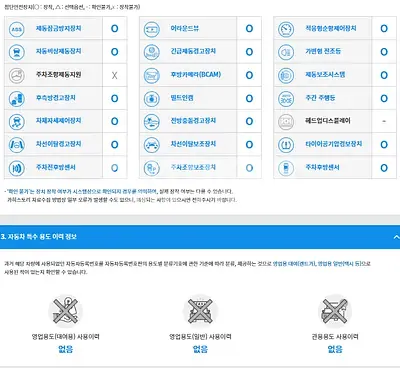Click the ABS anti-lock brake icon
400x368 pixels.
[x=17, y=29]
